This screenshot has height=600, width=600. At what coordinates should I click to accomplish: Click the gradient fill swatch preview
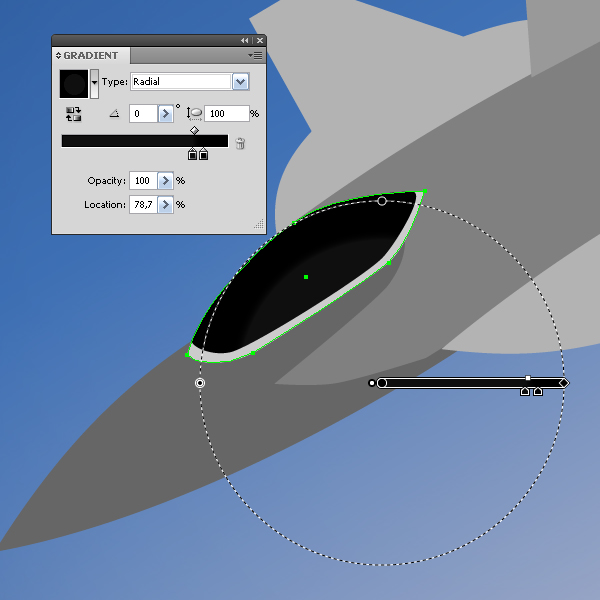[x=74, y=84]
